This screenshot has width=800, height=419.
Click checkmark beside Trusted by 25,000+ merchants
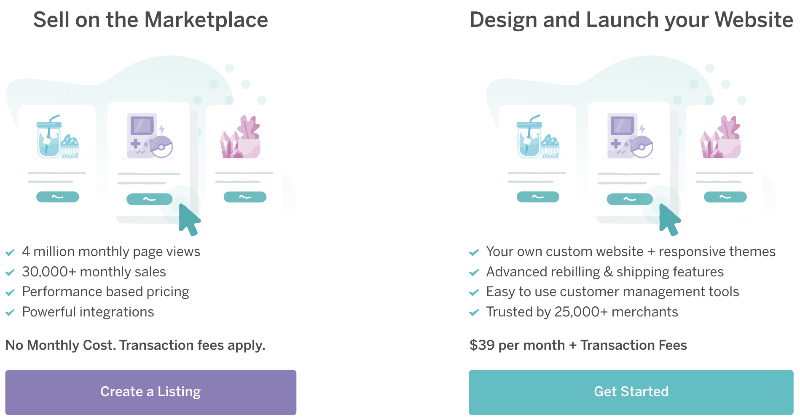(x=474, y=312)
